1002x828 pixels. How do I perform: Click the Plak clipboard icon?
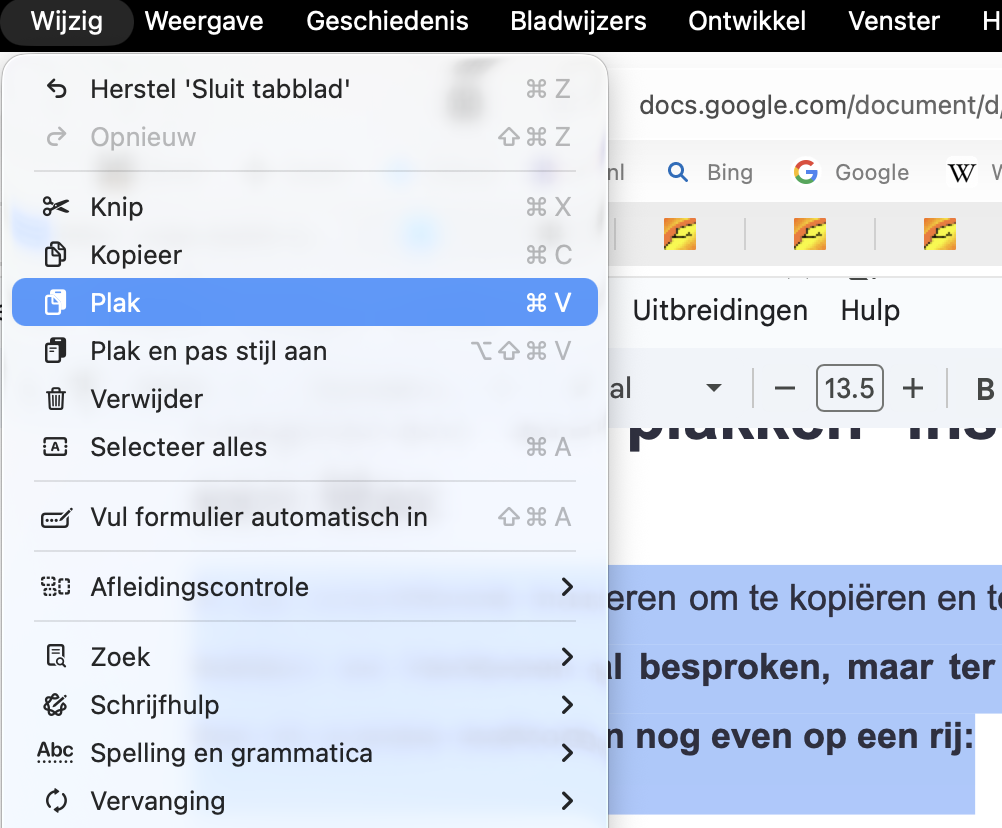[x=57, y=302]
